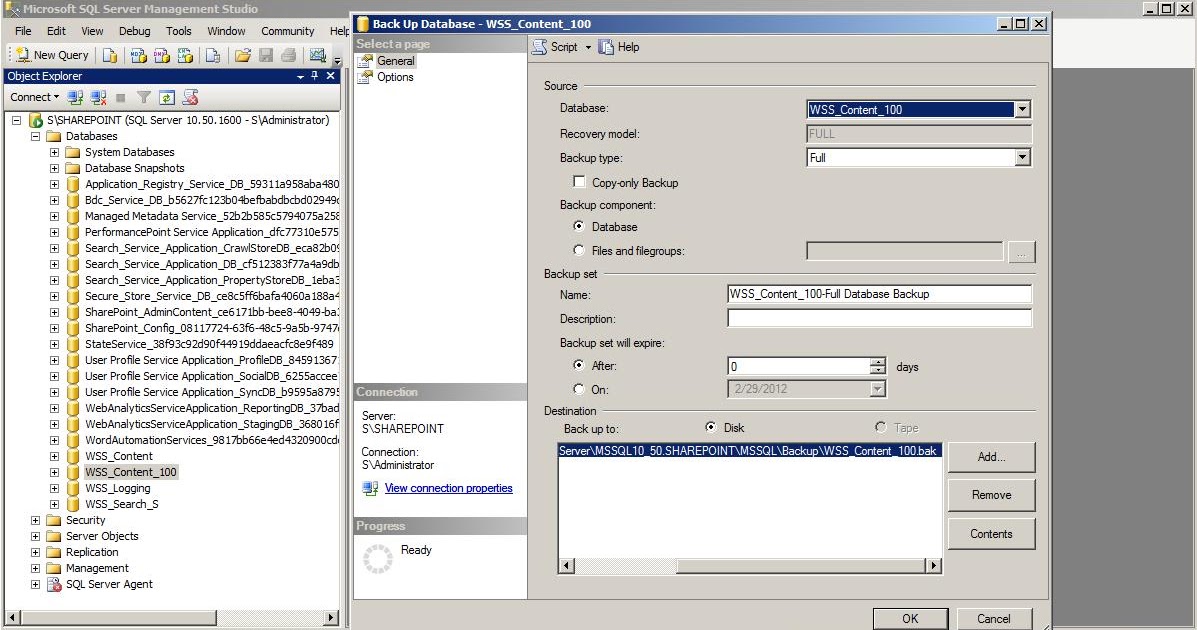Image resolution: width=1197 pixels, height=630 pixels.
Task: Open the Database dropdown showing WSS_Content_100
Action: [x=1022, y=108]
